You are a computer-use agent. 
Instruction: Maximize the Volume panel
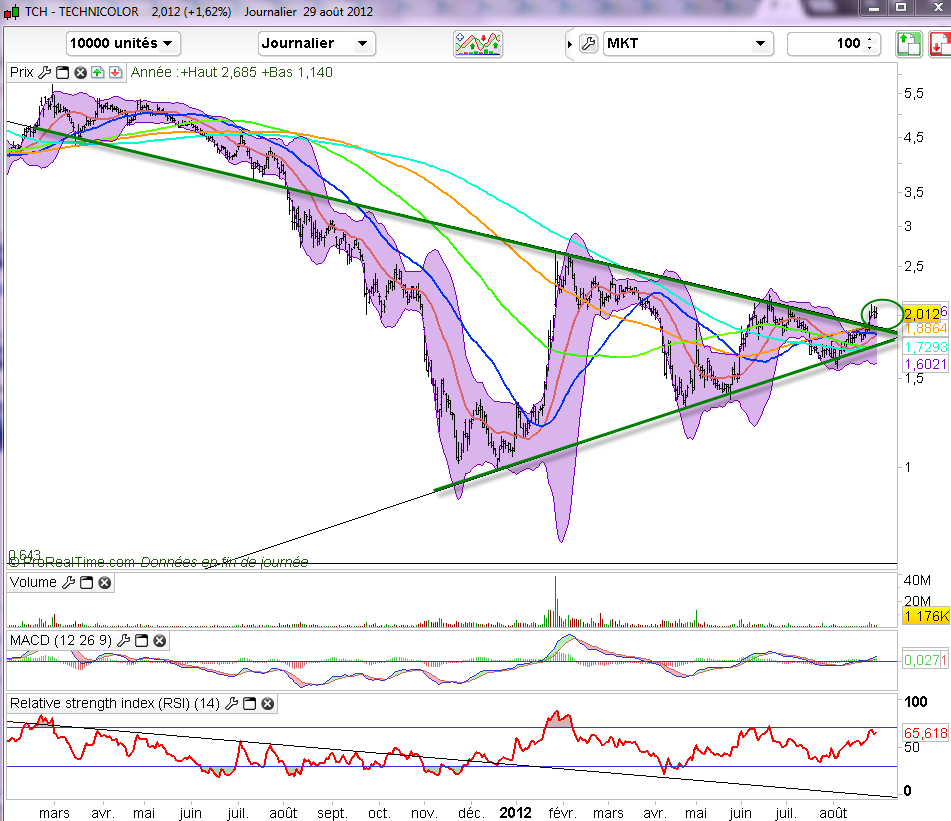pyautogui.click(x=87, y=582)
